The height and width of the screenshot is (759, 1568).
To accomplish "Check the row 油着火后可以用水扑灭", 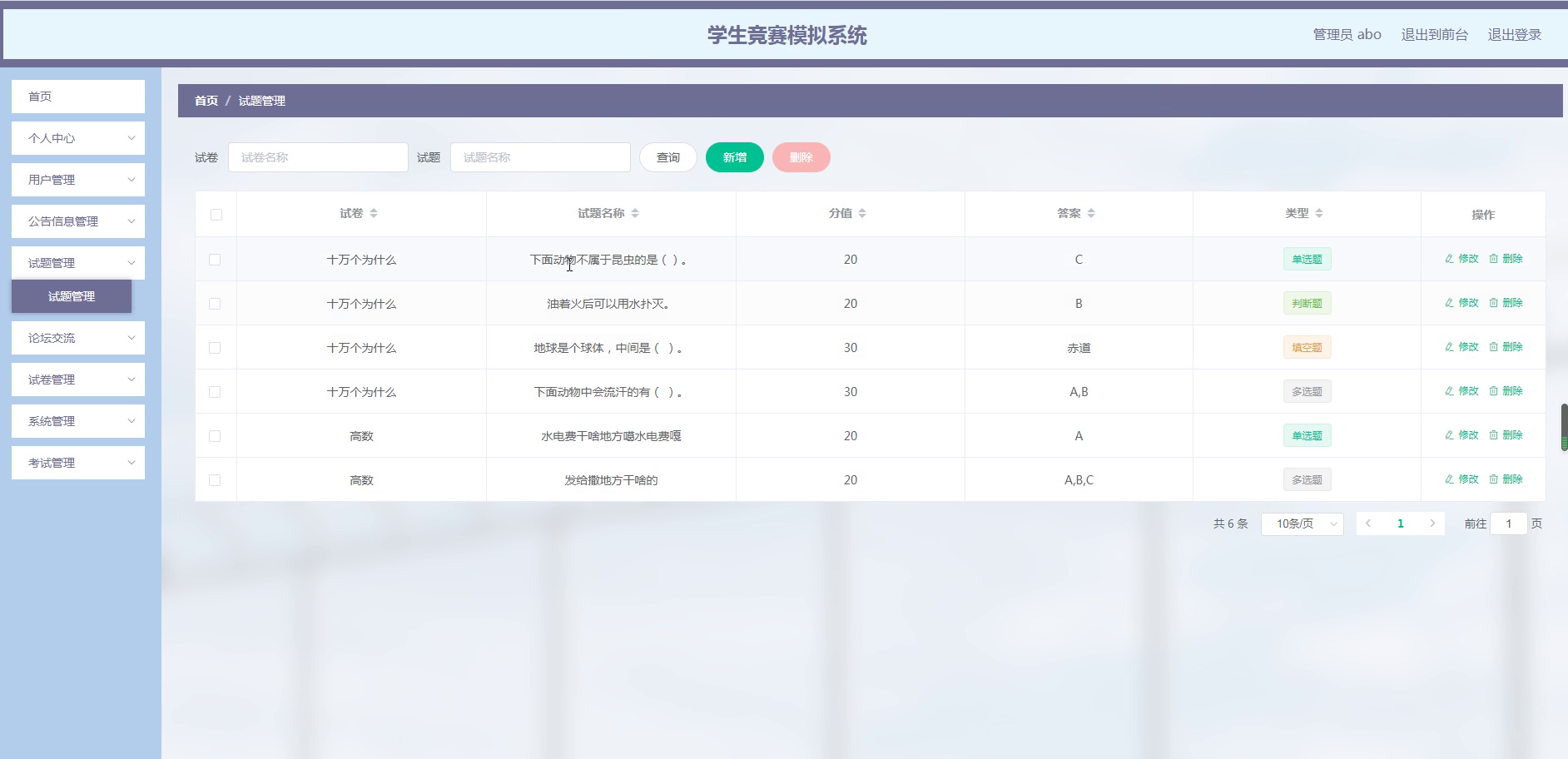I will coord(215,304).
